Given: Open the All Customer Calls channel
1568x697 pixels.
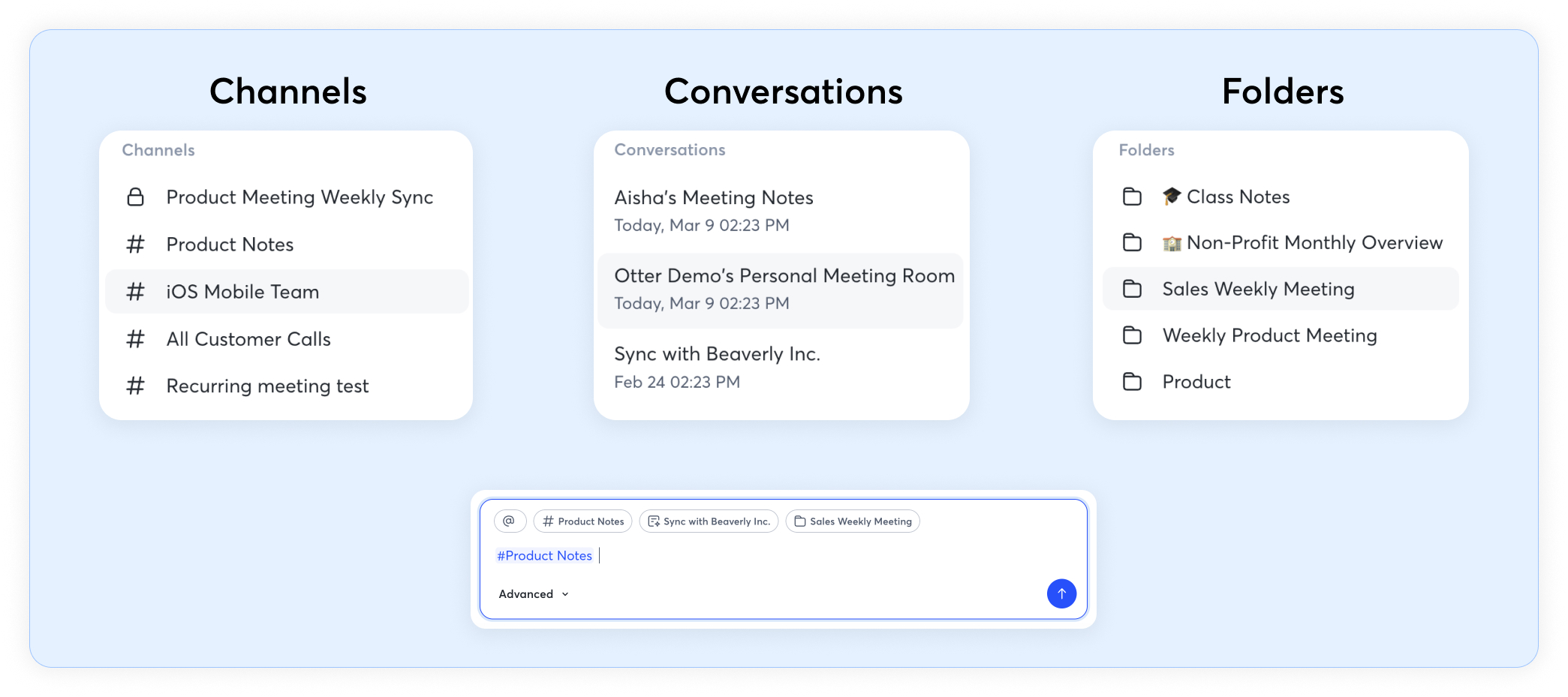Looking at the screenshot, I should coord(248,339).
